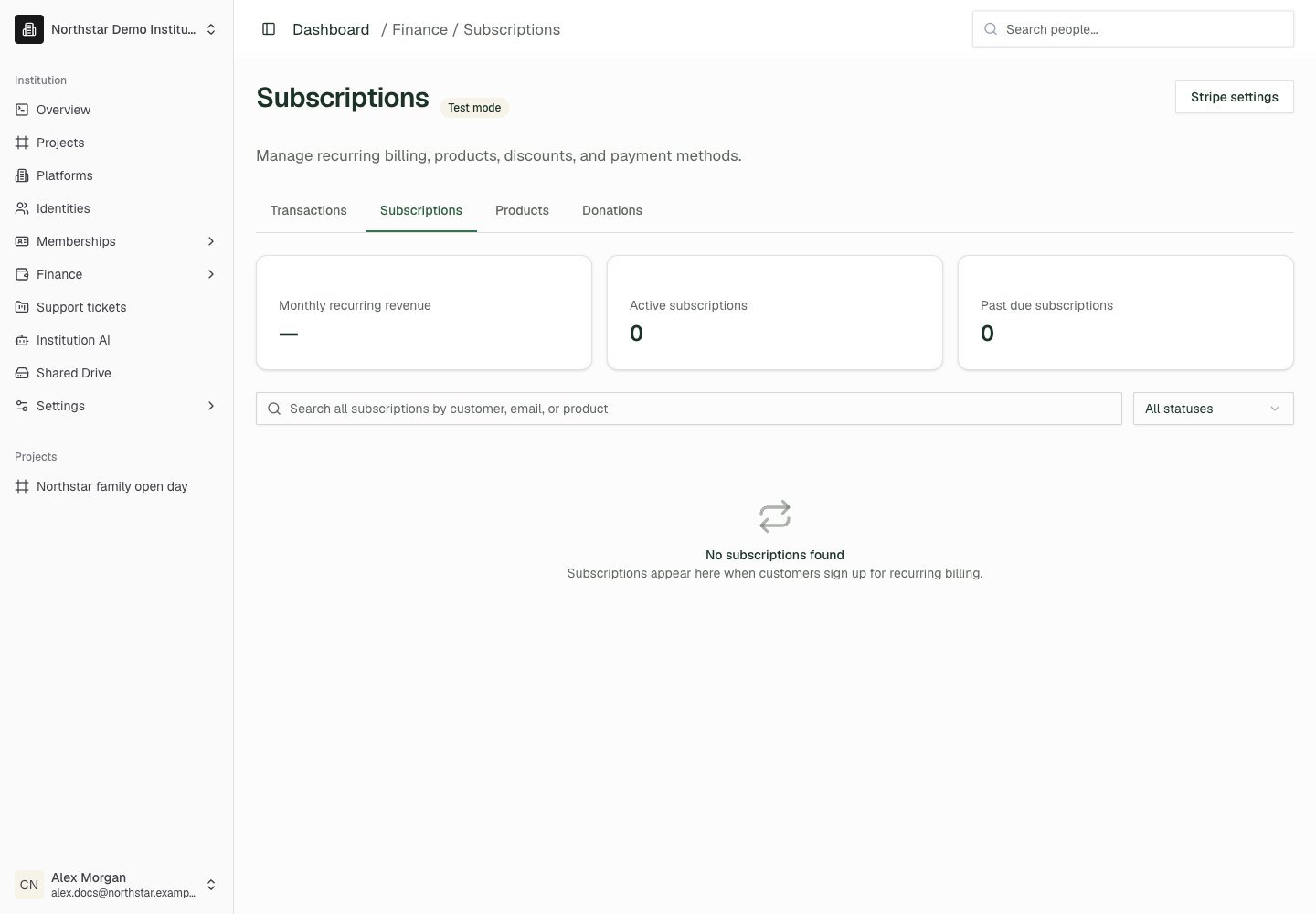Expand the Finance submenu chevron
Viewport: 1316px width, 914px height.
[211, 274]
